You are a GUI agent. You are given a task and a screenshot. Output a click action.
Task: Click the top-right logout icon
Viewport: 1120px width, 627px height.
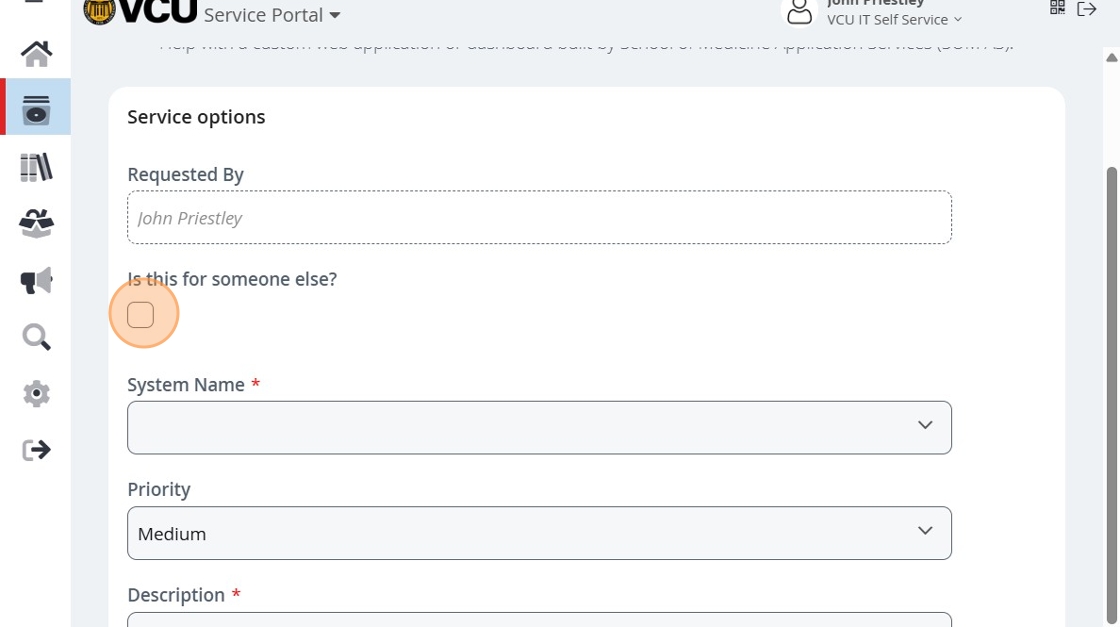pos(1087,9)
